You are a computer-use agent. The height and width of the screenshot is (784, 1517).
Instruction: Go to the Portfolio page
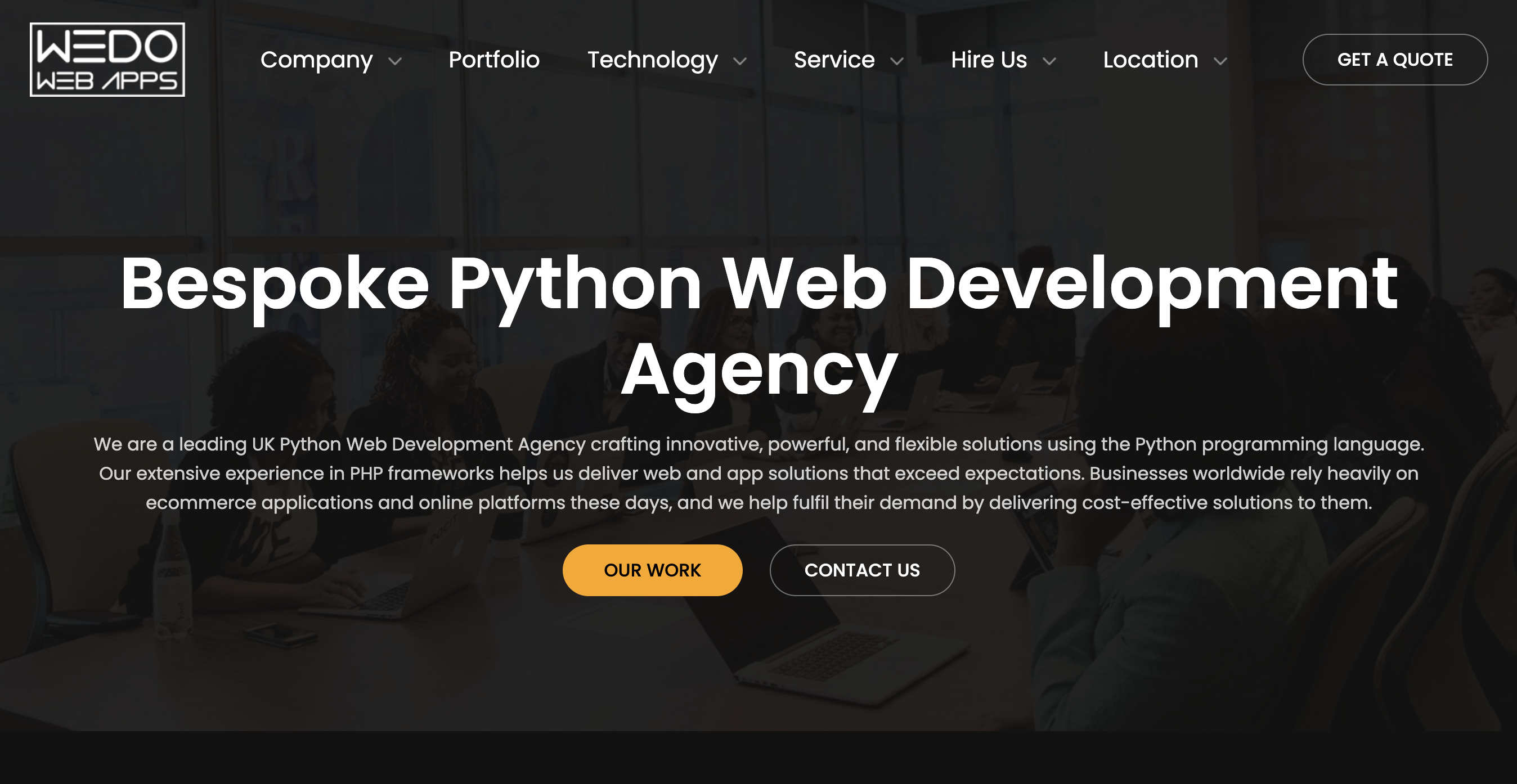pos(494,60)
